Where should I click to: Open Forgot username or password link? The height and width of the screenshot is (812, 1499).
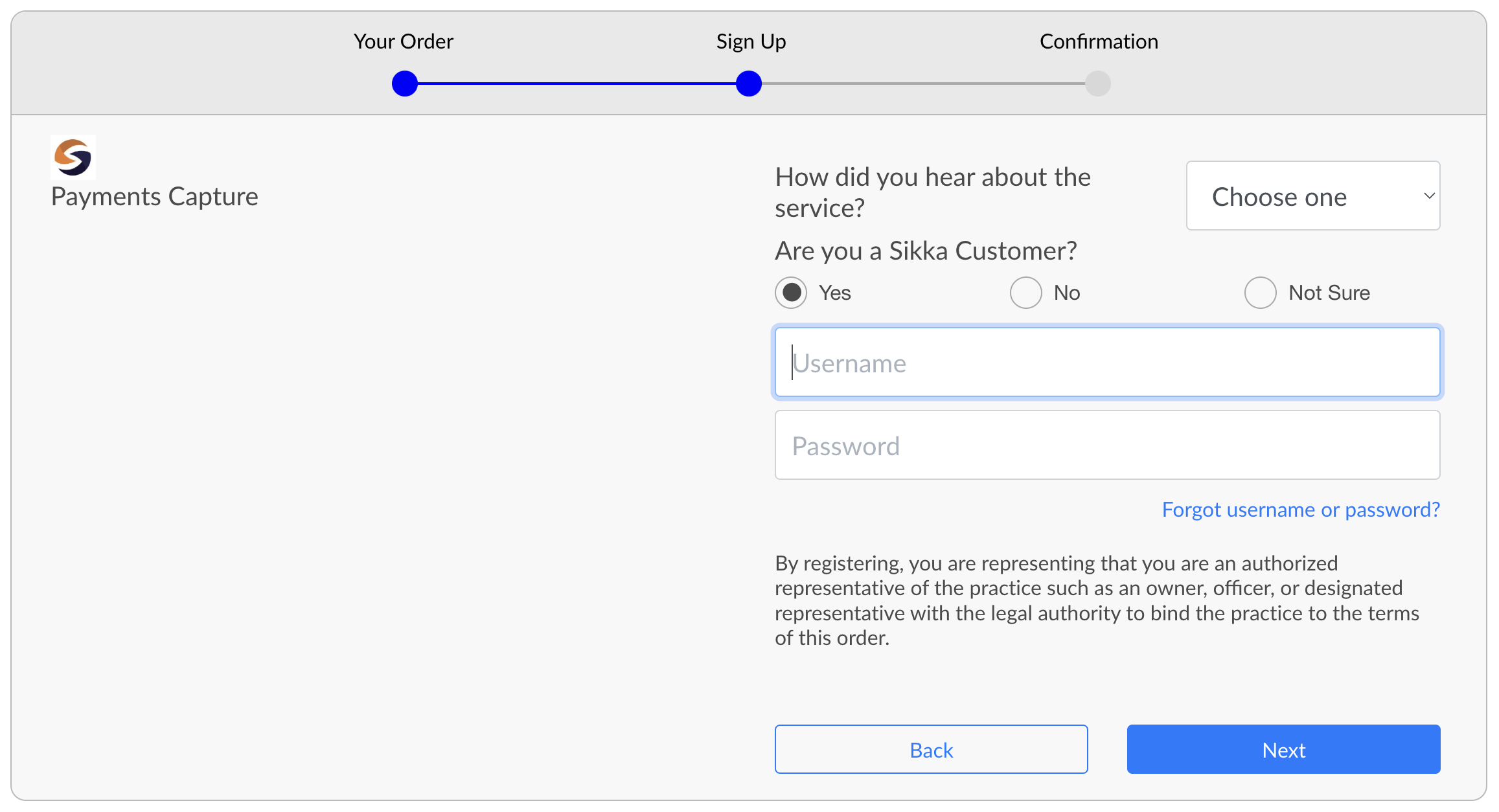(x=1301, y=510)
